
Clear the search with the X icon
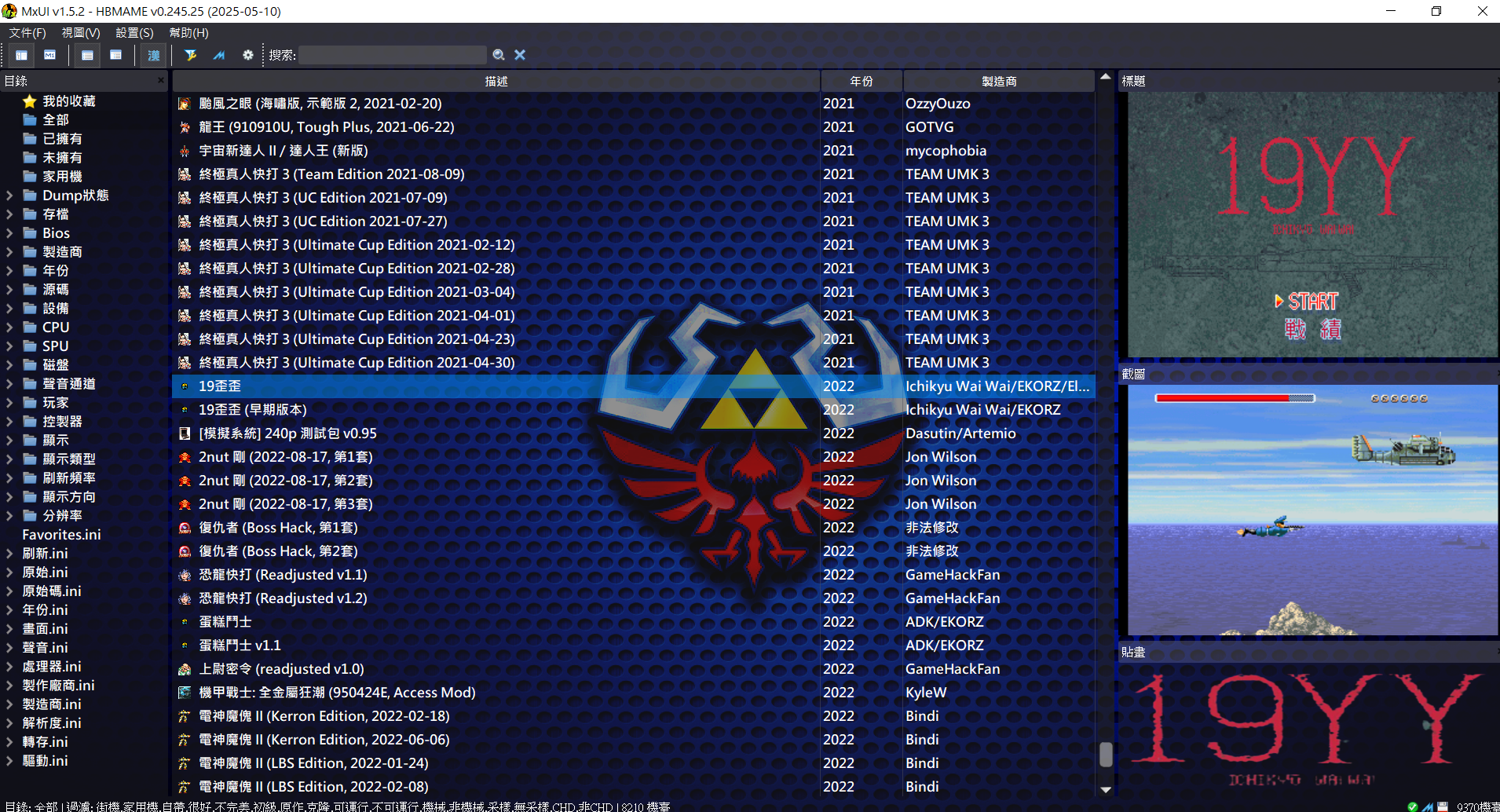(520, 55)
